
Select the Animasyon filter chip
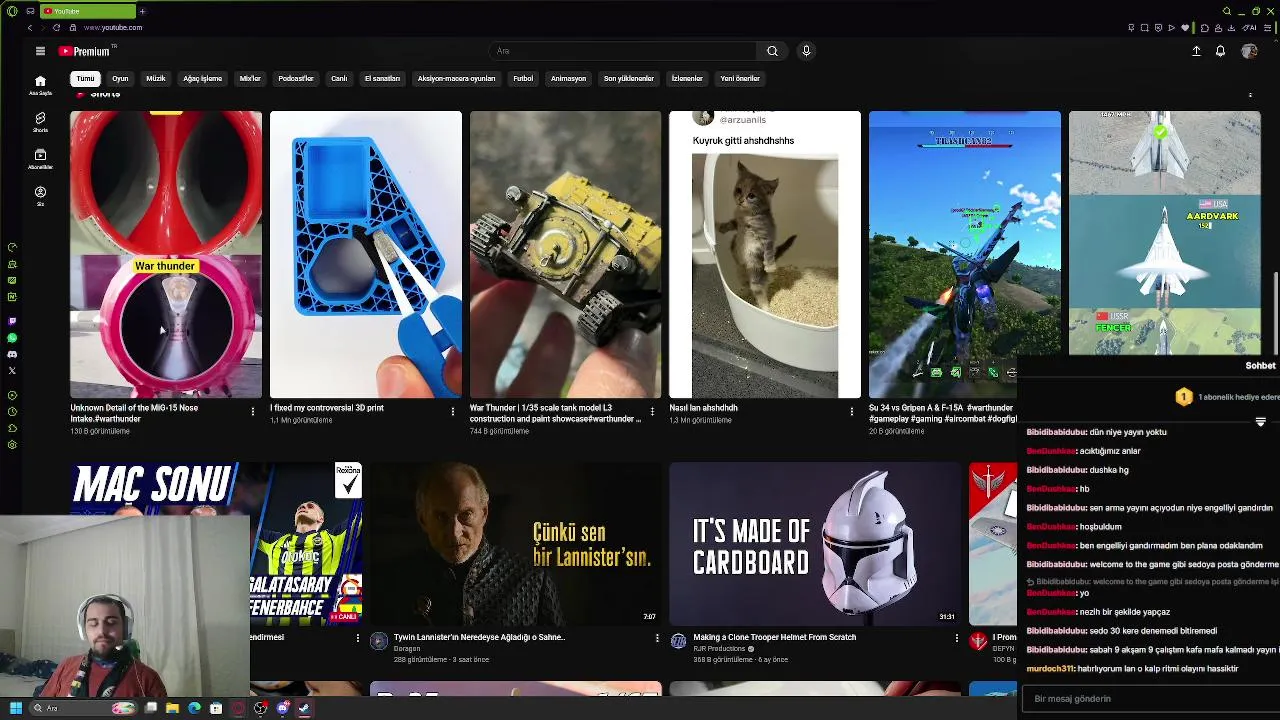pyautogui.click(x=568, y=78)
